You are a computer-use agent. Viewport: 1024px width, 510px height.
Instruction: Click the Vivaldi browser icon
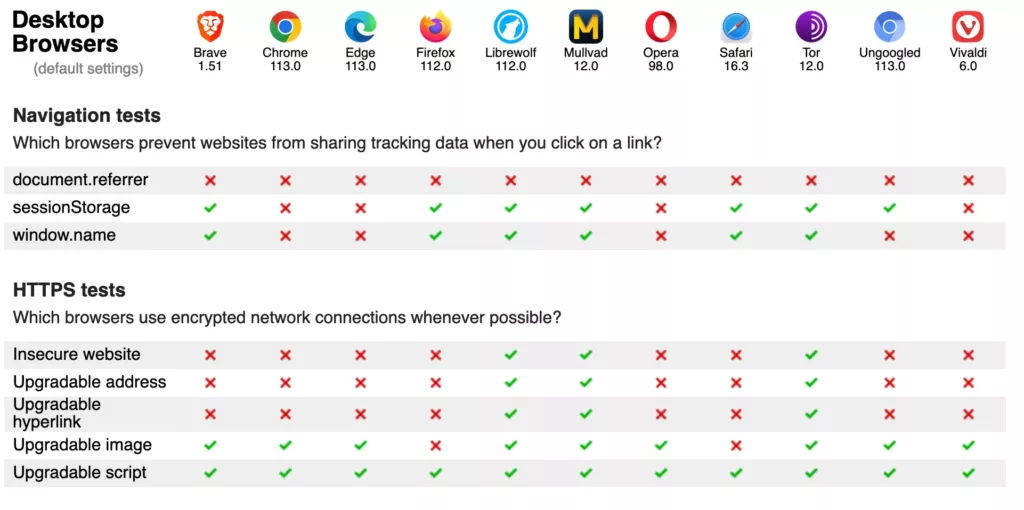[968, 27]
